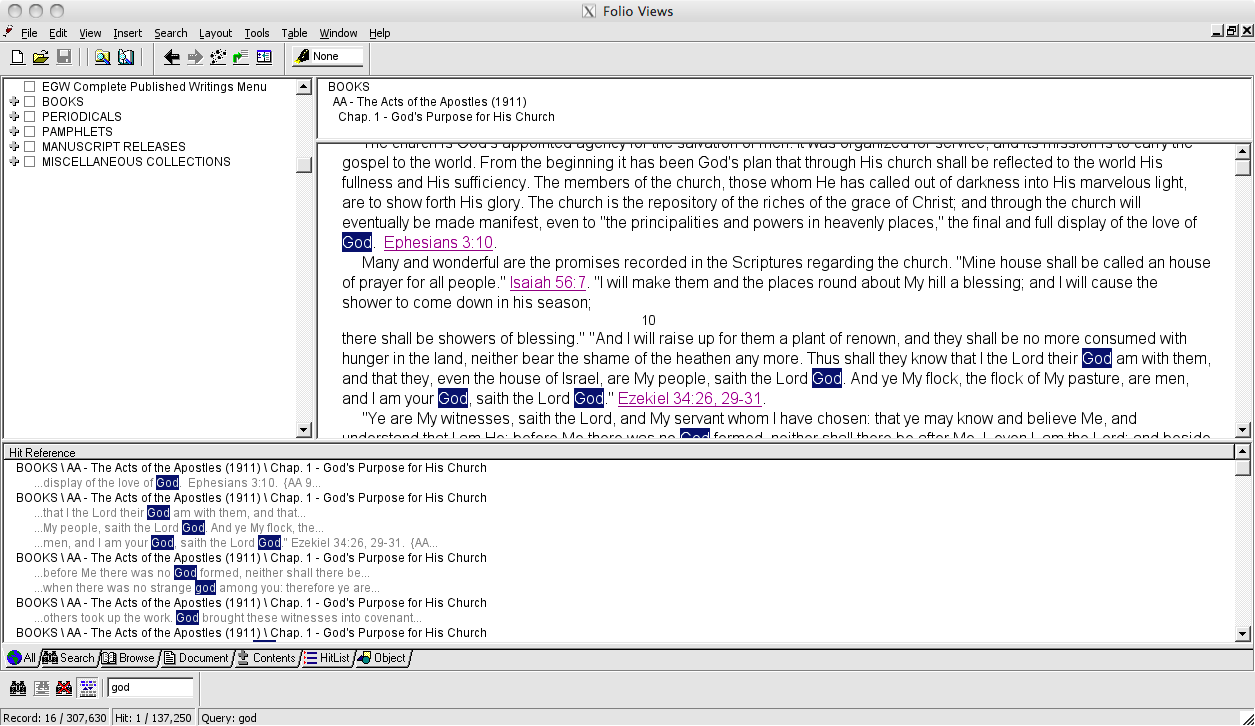Click the binoculars search icon near query box
The image size is (1255, 726).
click(x=18, y=687)
